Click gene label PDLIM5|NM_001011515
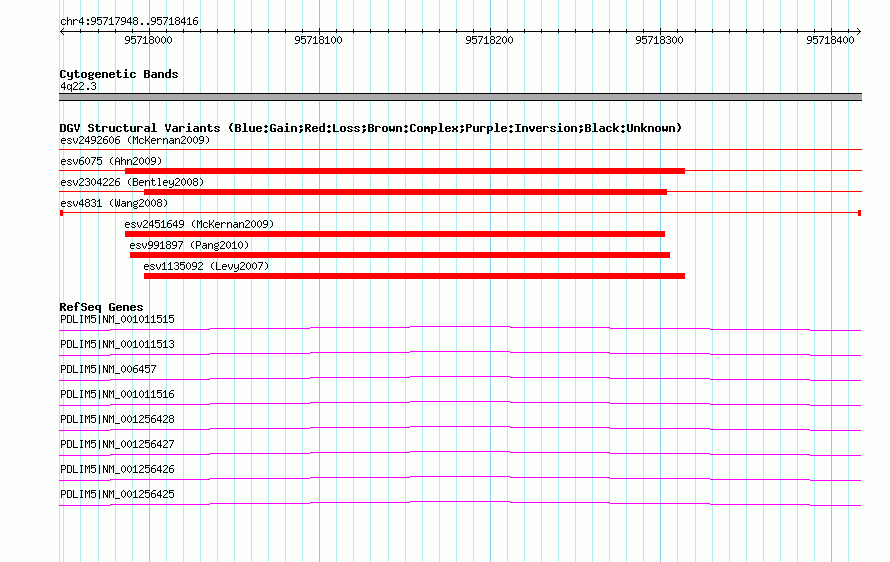The width and height of the screenshot is (890, 562). pos(117,320)
